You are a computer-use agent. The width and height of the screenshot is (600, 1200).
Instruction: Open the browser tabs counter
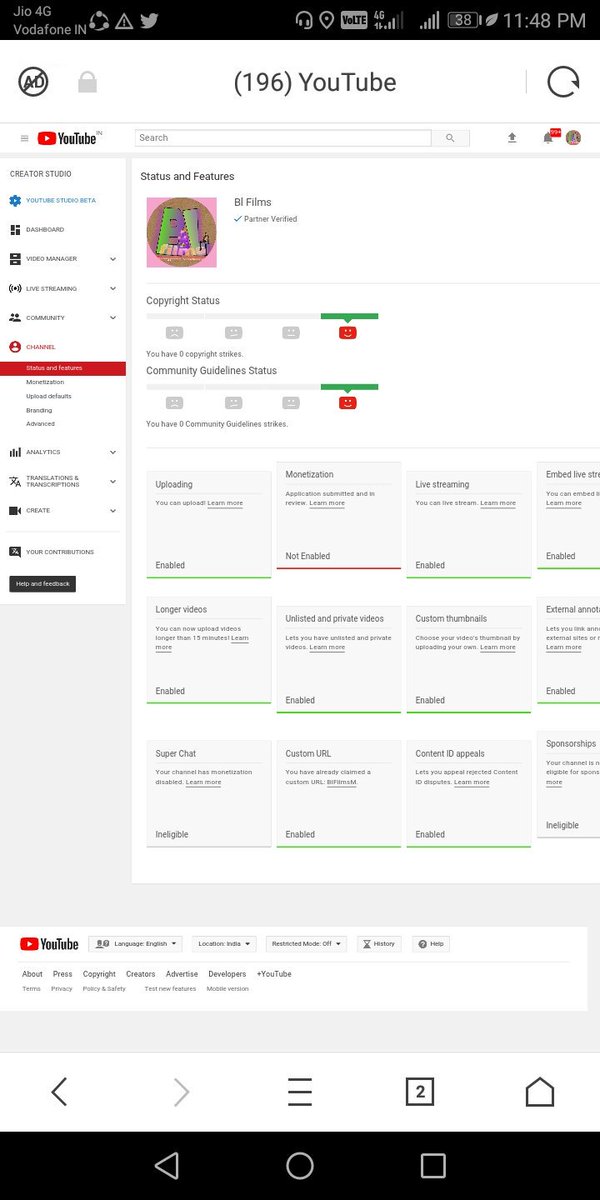point(420,1092)
